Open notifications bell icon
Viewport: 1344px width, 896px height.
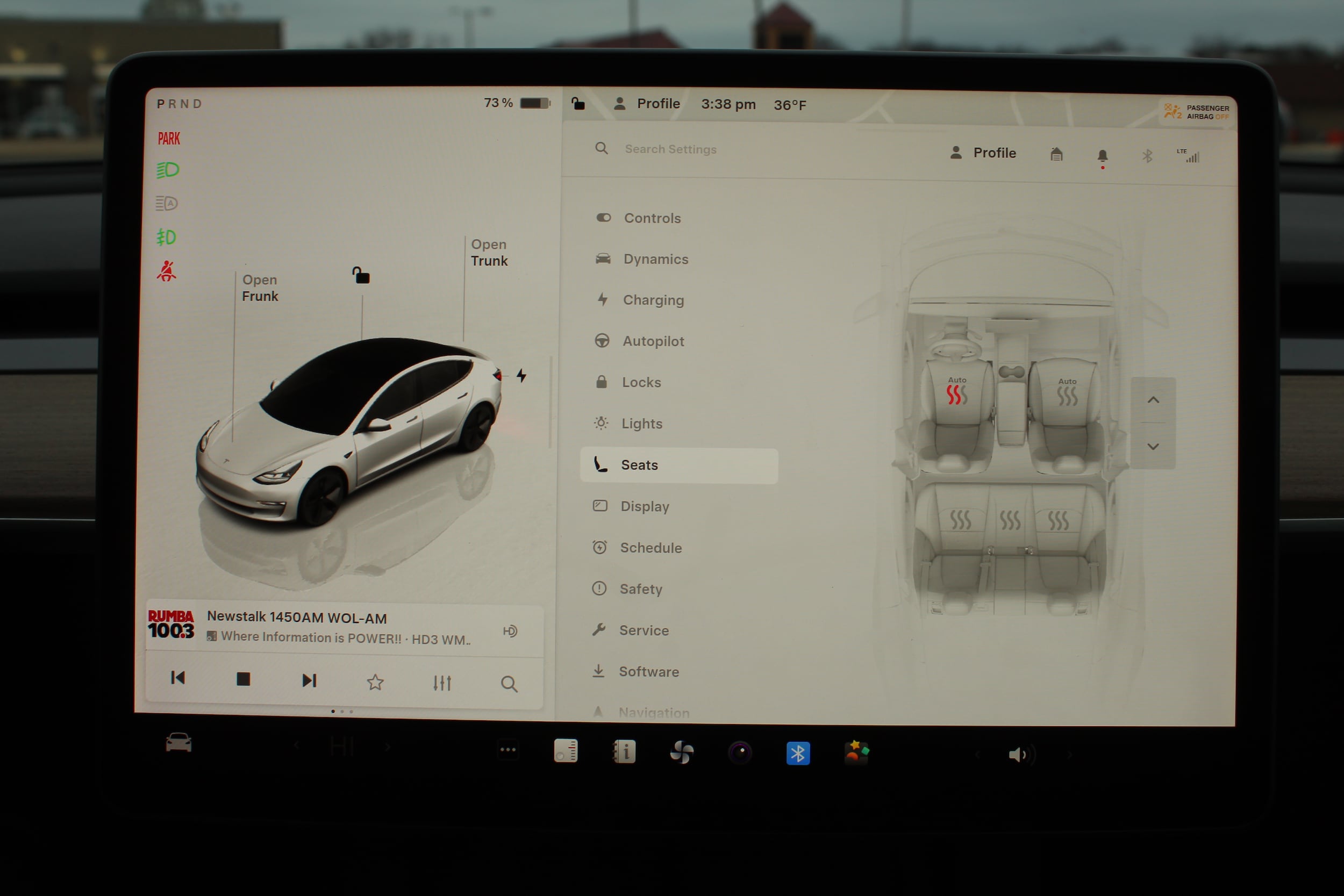[x=1102, y=155]
